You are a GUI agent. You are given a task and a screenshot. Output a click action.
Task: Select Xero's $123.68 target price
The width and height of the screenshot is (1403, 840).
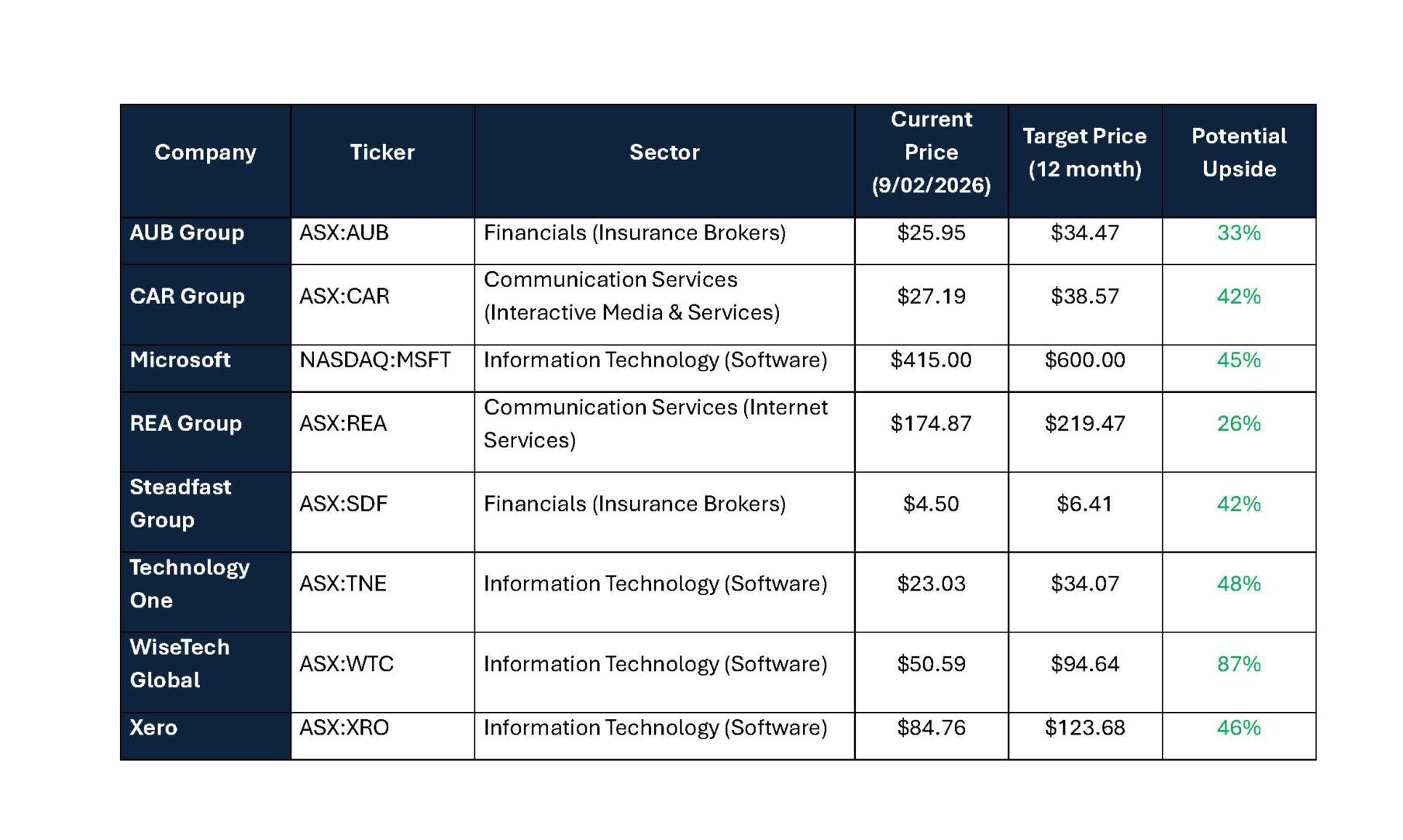pos(1084,728)
